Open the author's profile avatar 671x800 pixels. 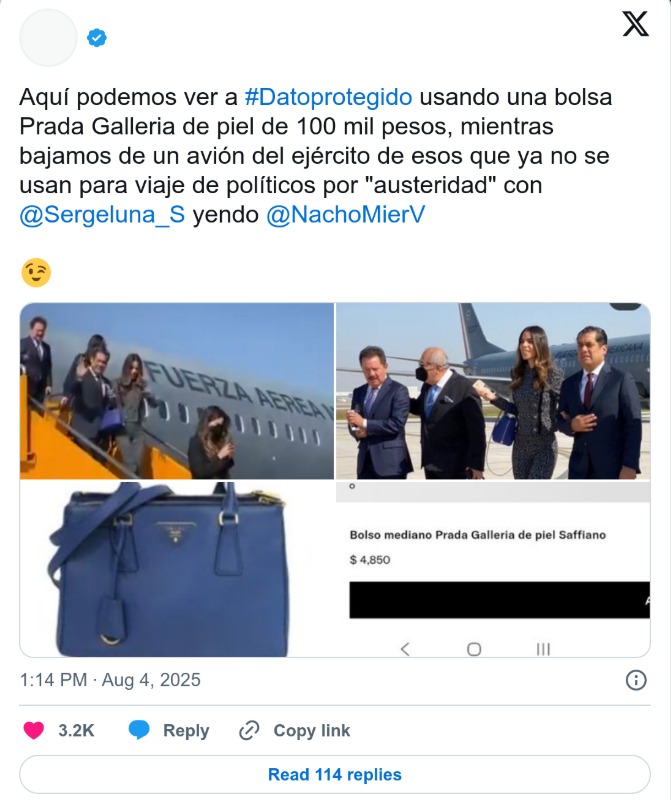[48, 38]
